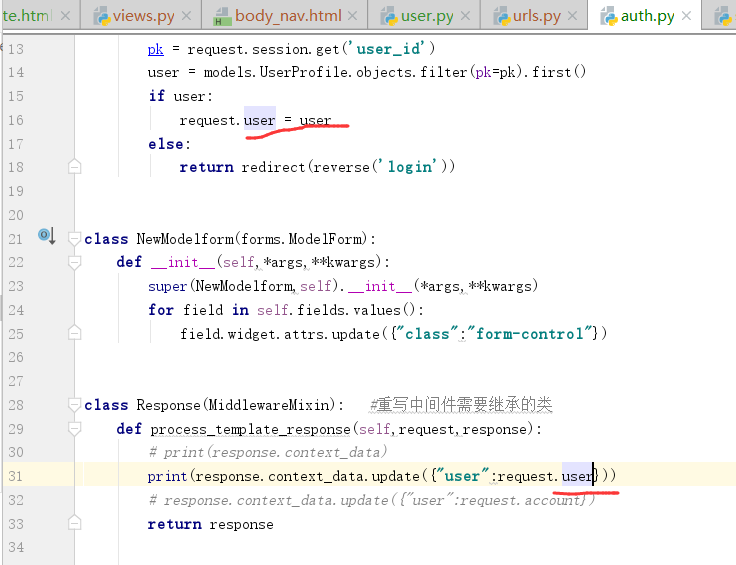Click "form-control" string on line 25
The width and height of the screenshot is (736, 565).
click(x=529, y=334)
